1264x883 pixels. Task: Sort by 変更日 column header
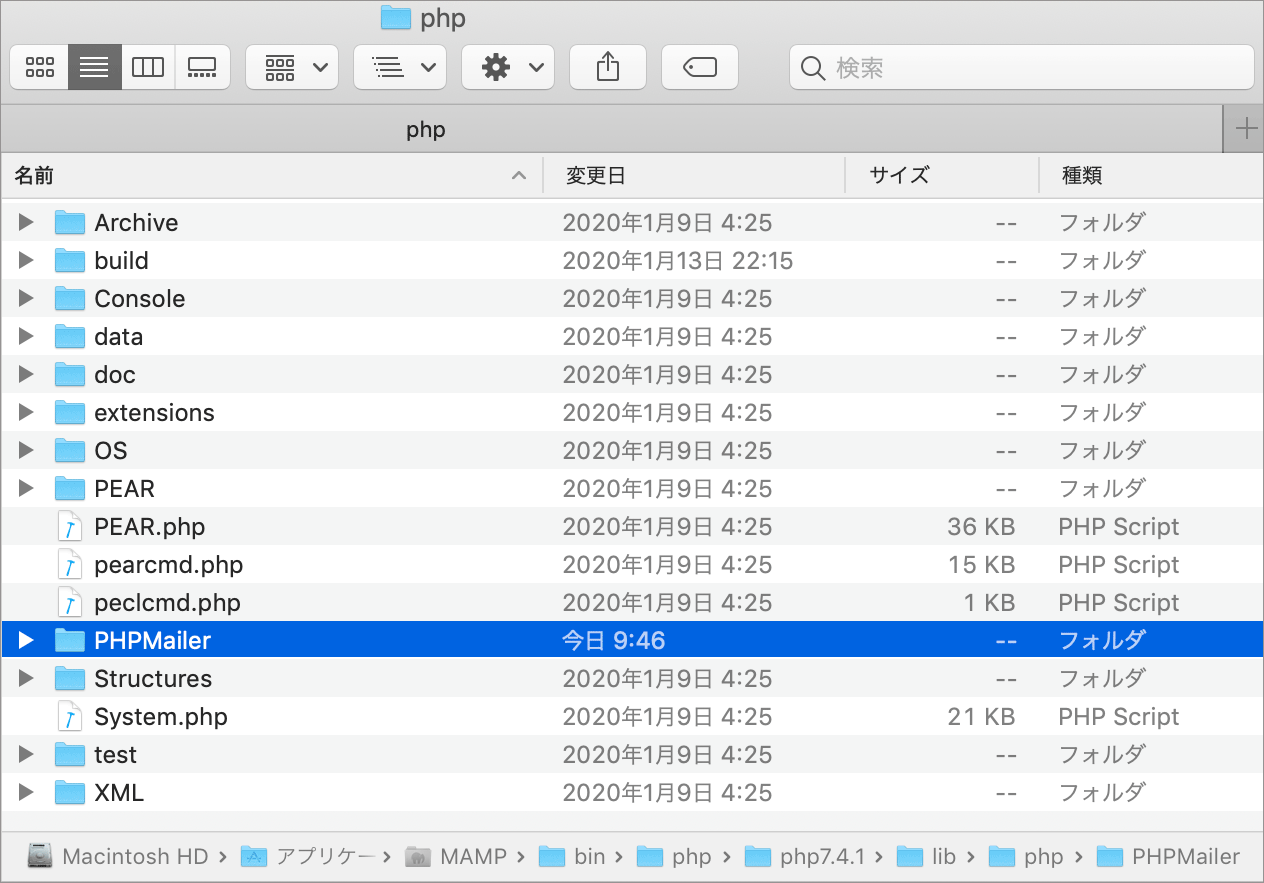[595, 176]
